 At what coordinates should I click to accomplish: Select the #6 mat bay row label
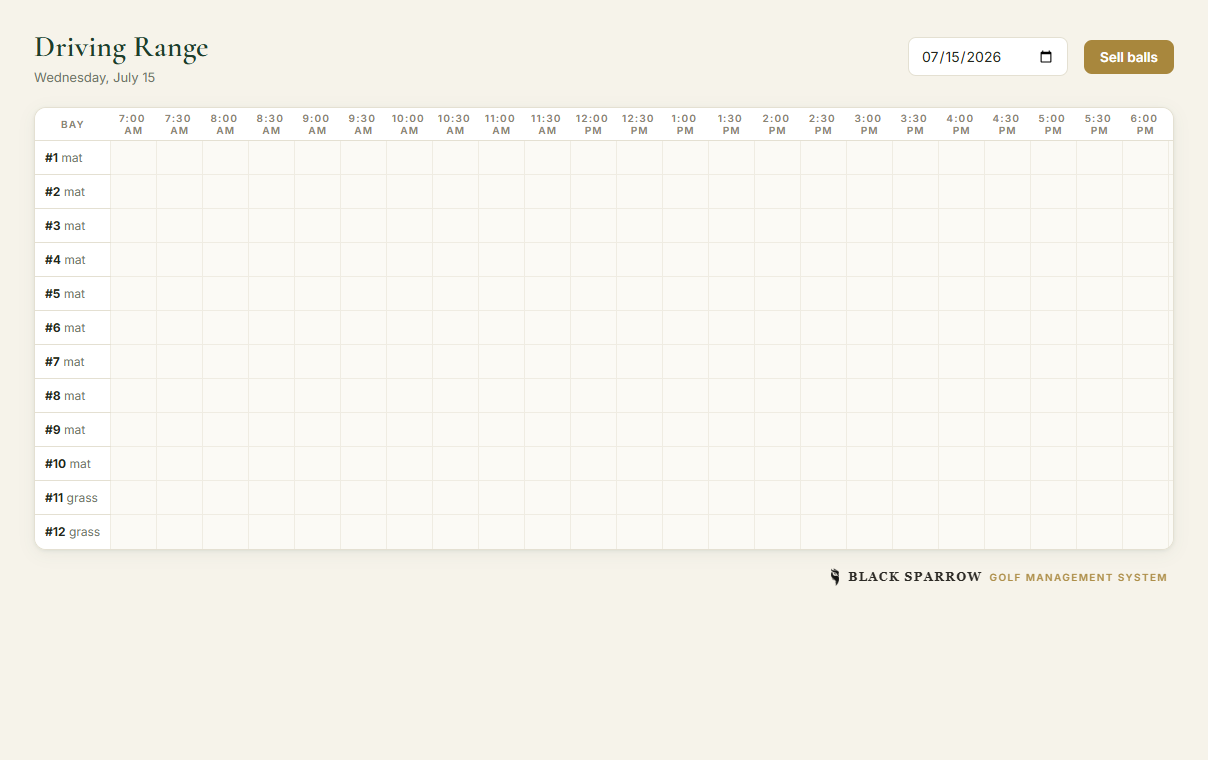click(x=73, y=328)
